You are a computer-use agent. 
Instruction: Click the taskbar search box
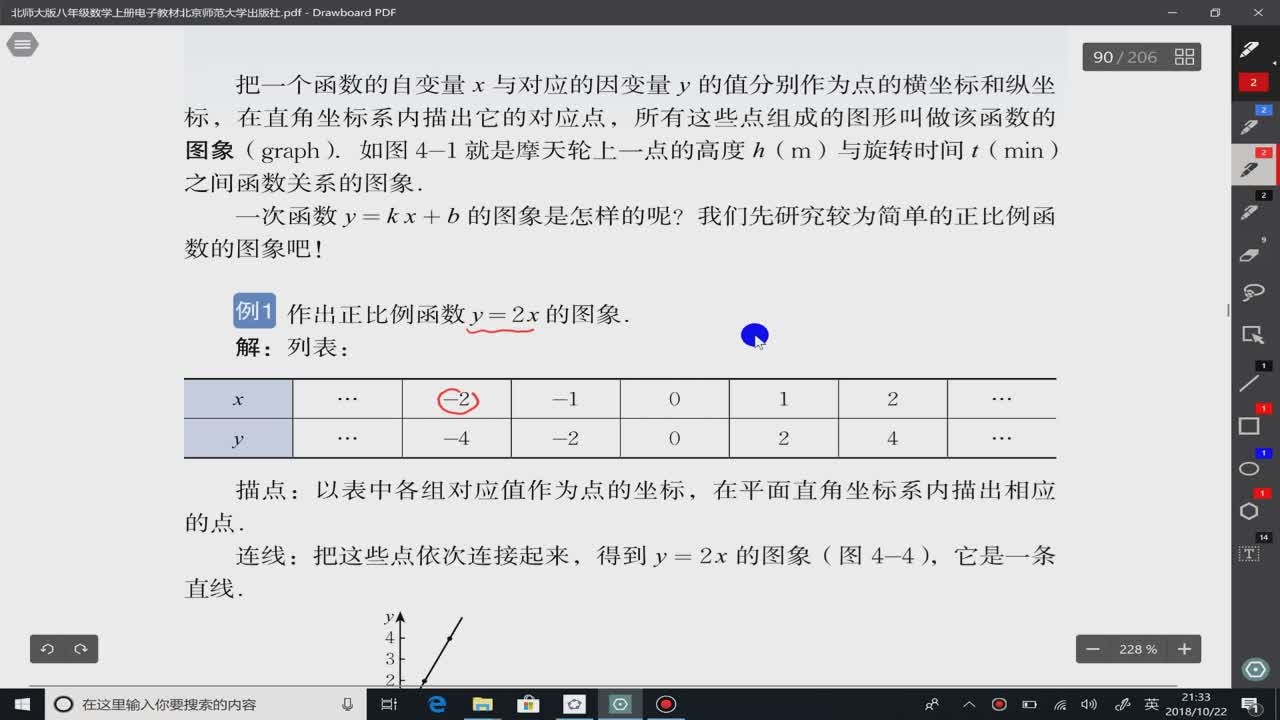pos(206,704)
